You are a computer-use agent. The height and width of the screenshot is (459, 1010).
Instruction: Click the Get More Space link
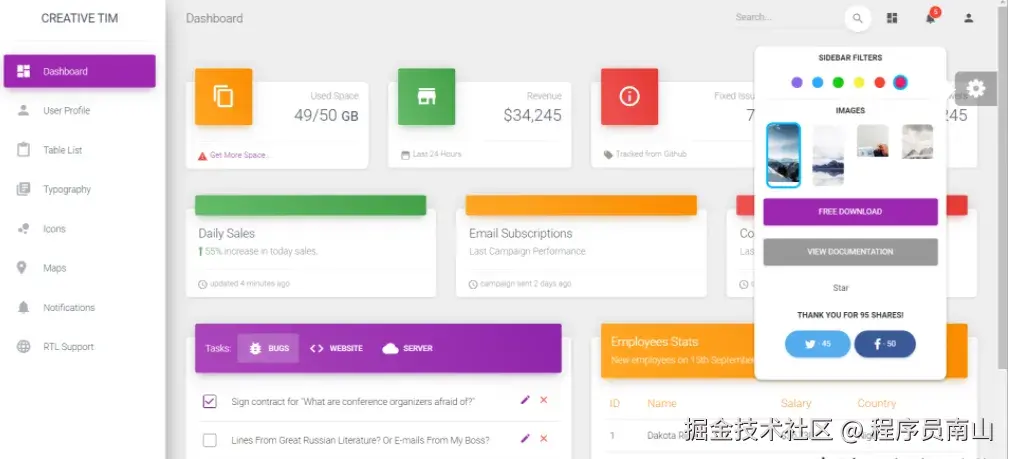pos(238,155)
